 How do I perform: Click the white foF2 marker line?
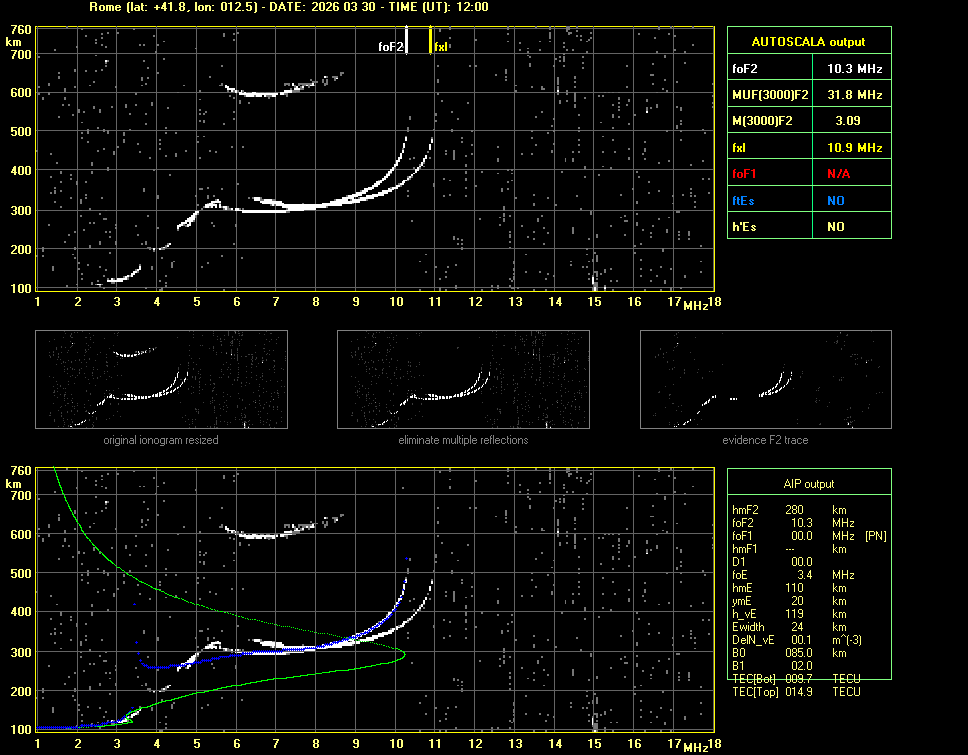[407, 40]
